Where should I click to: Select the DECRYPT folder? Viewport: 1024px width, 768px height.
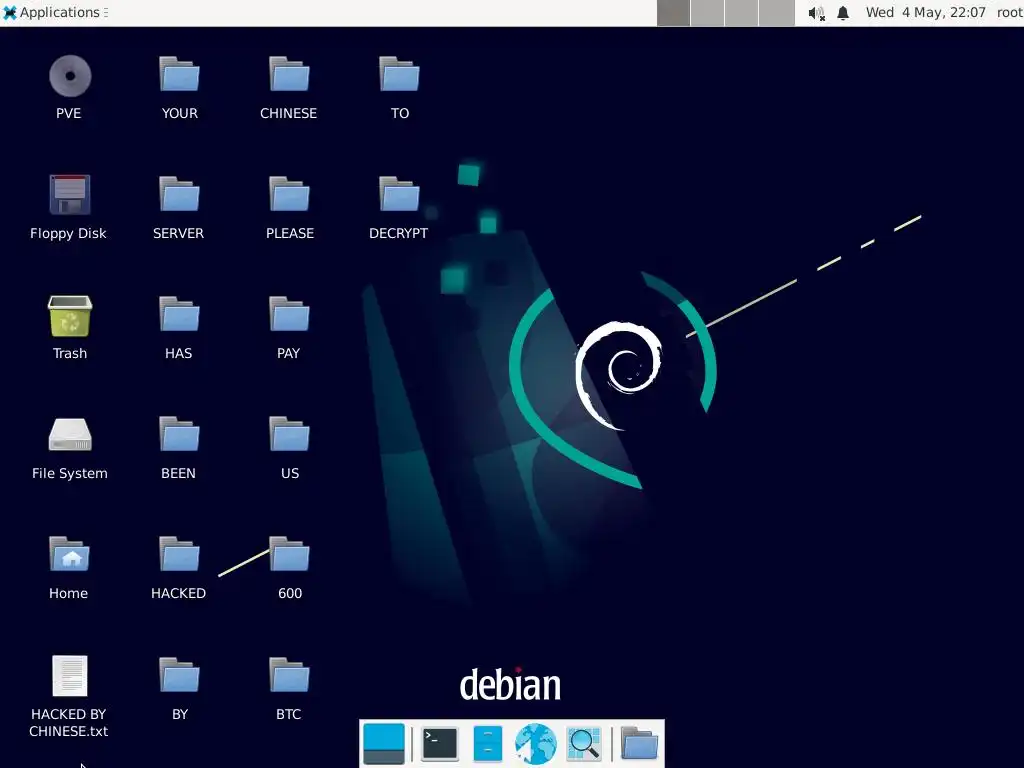click(x=399, y=194)
